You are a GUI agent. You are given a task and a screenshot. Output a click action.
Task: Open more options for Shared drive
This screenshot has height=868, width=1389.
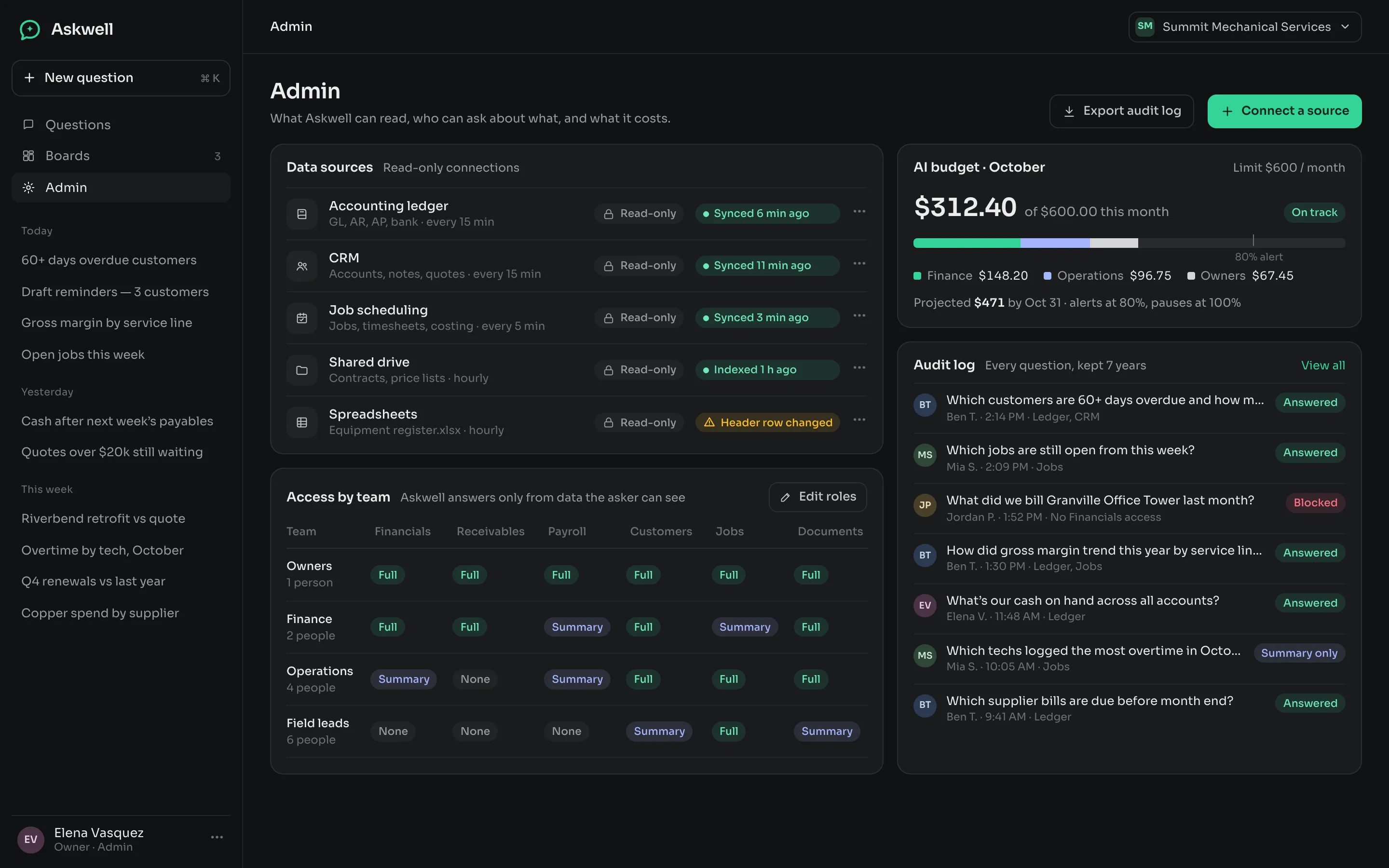coord(859,367)
